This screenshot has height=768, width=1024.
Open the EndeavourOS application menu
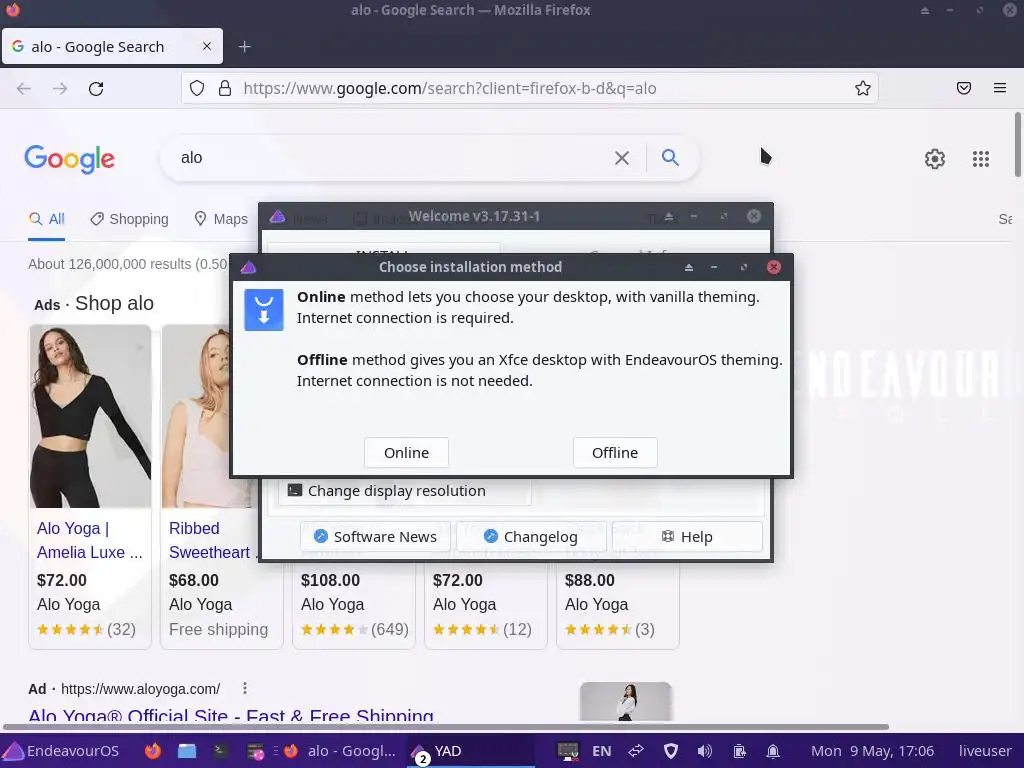pos(61,751)
